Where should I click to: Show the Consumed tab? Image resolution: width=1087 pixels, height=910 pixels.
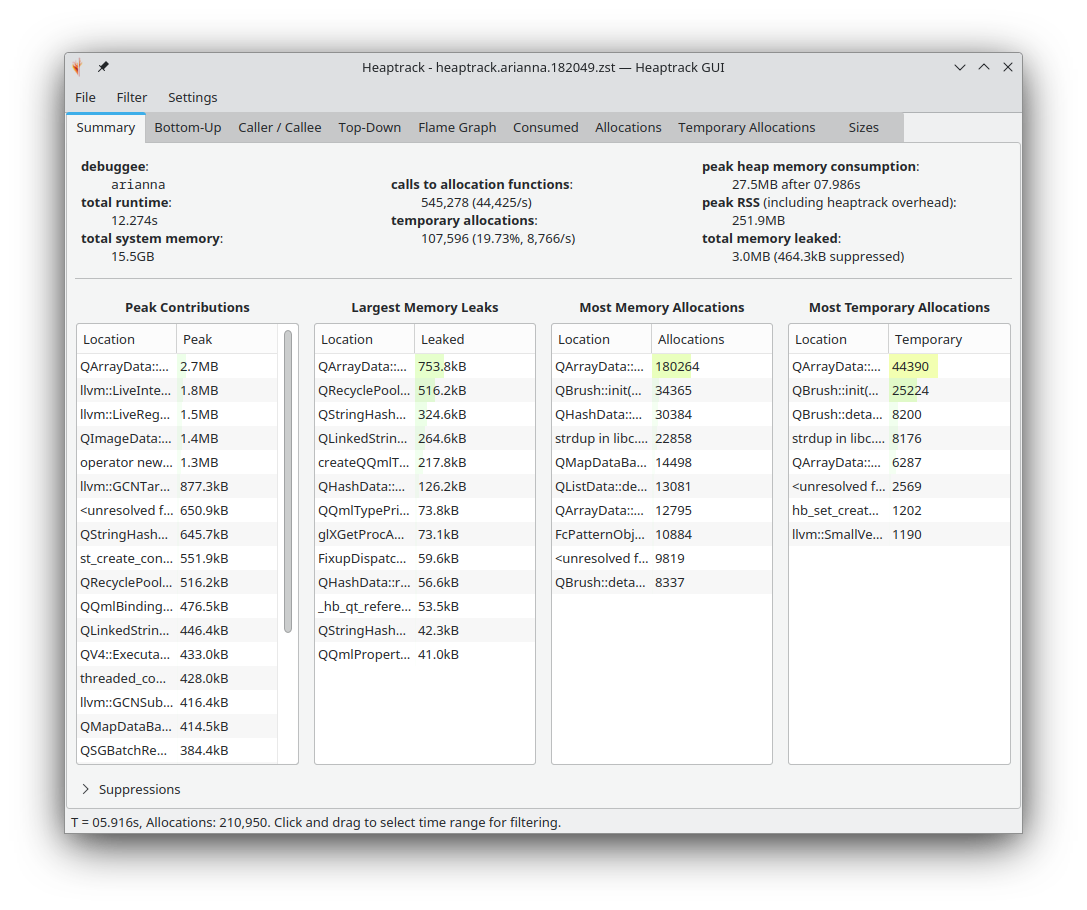point(545,127)
